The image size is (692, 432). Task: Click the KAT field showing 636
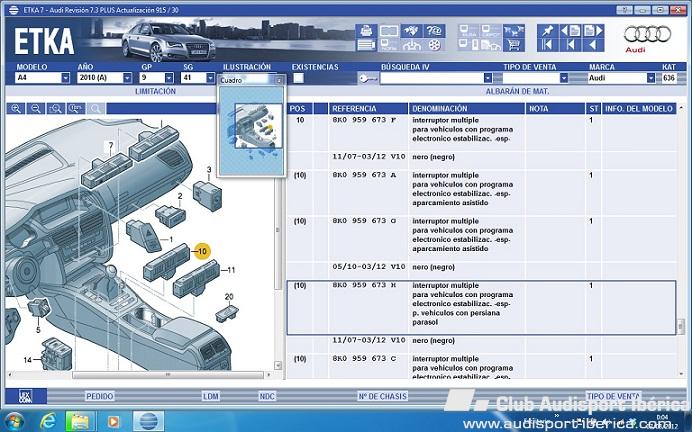[669, 78]
